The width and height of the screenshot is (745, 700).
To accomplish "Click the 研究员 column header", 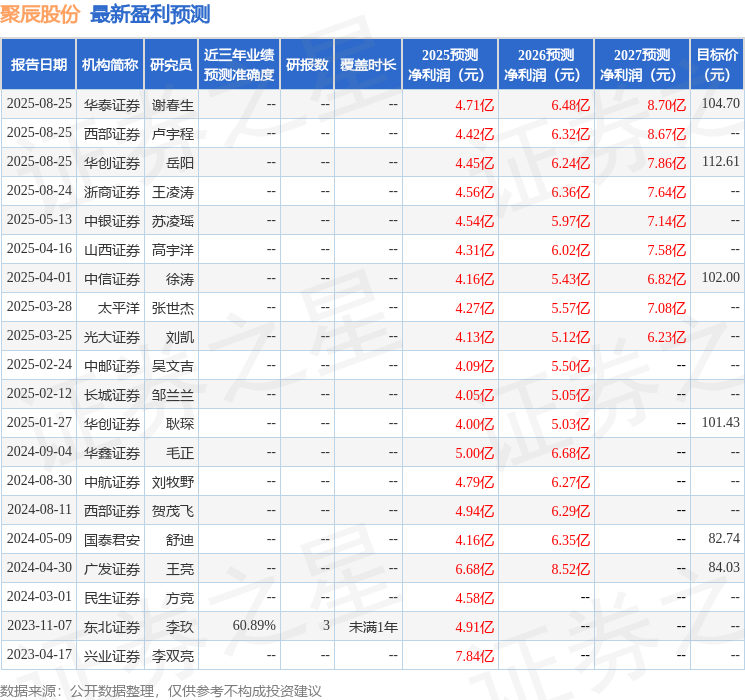I will (171, 65).
